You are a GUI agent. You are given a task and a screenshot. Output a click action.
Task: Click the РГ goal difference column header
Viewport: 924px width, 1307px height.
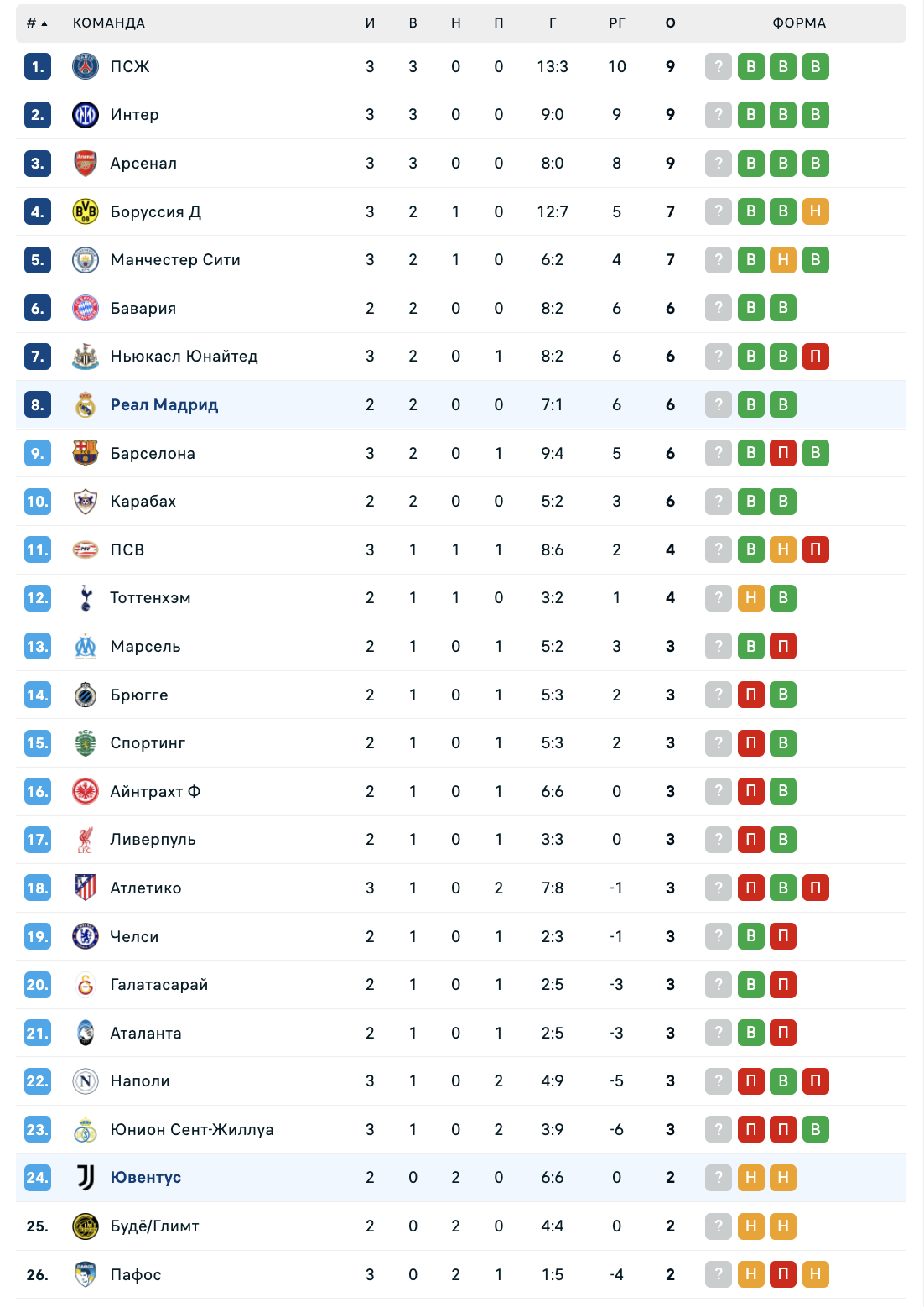click(x=617, y=23)
